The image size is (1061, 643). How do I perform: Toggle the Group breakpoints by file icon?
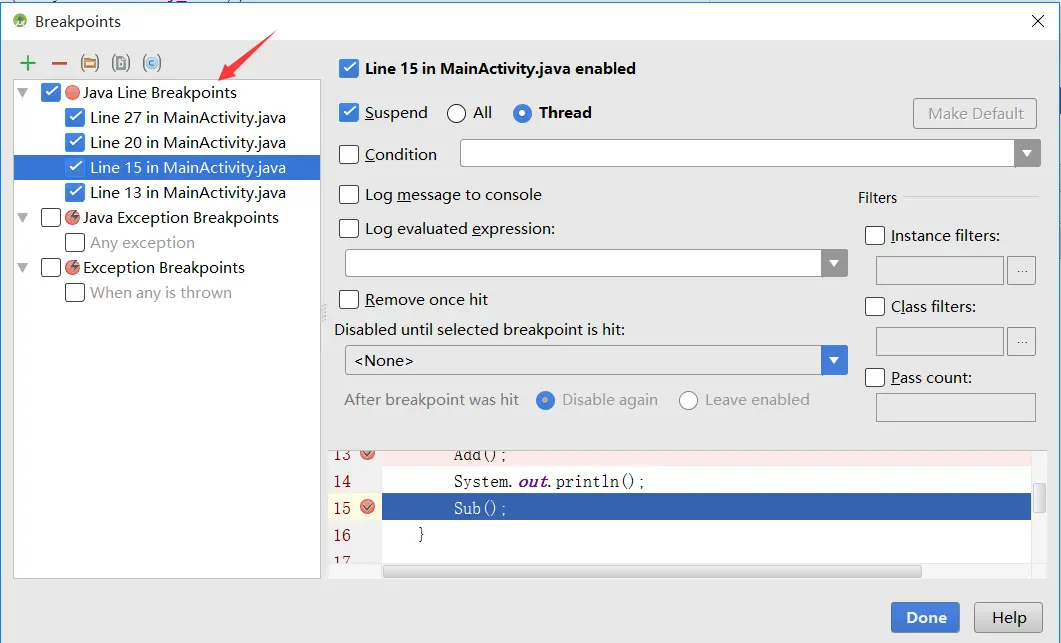pos(120,62)
